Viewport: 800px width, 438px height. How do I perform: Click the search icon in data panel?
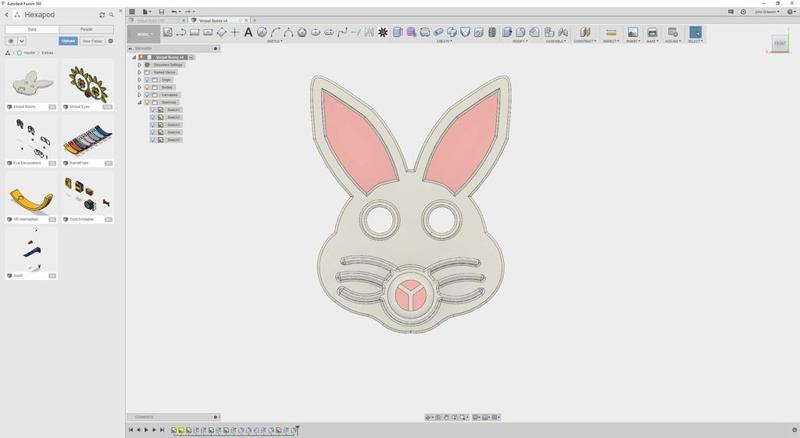pos(111,15)
